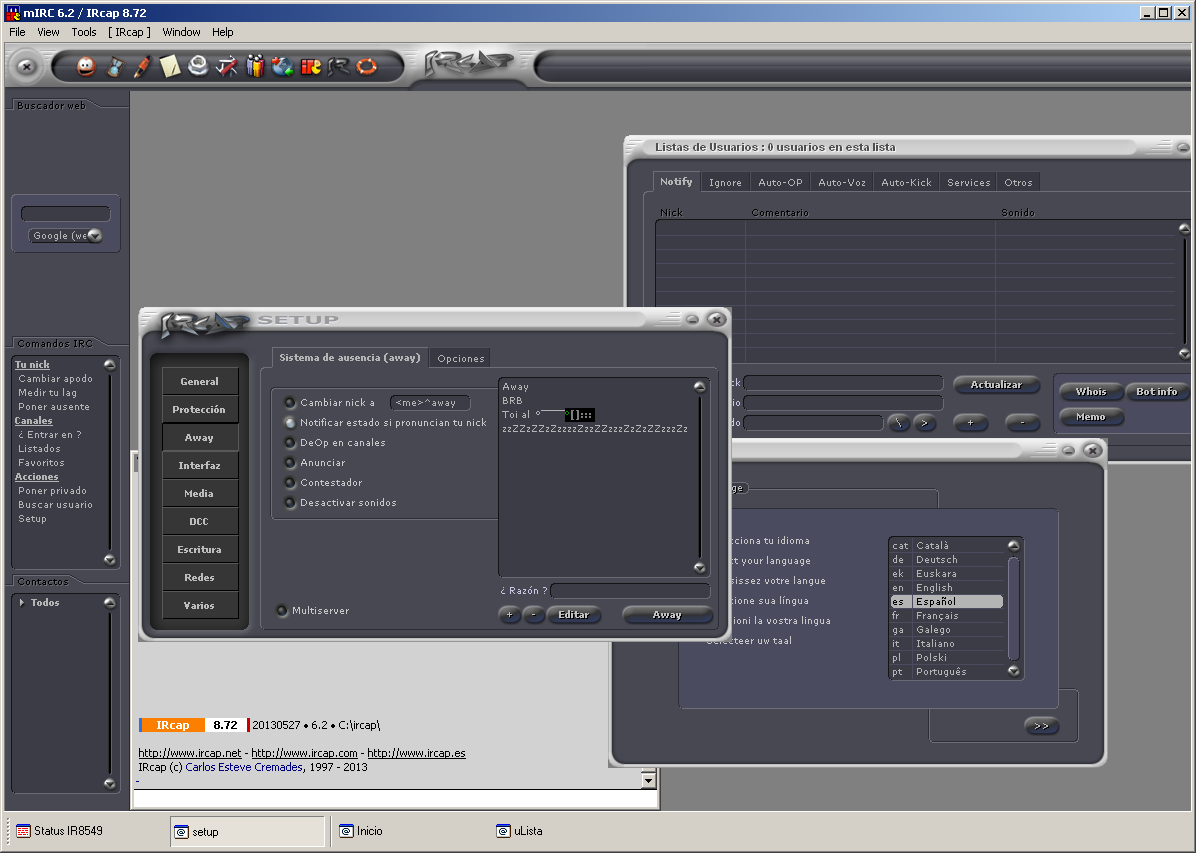Click down arrow in Comandos IRC panel
This screenshot has height=853, width=1196.
[x=110, y=559]
